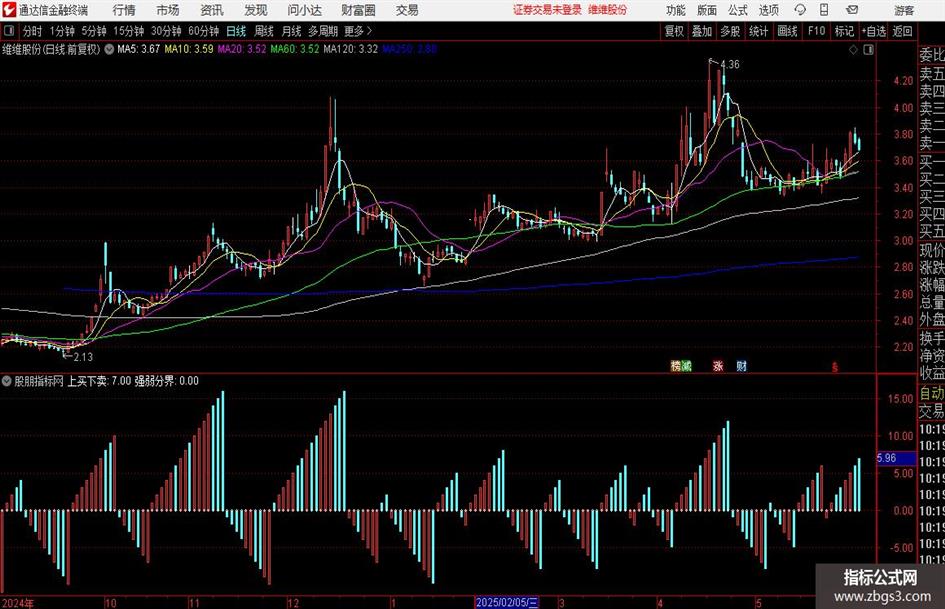
Task: Click the 复权 toolbar button
Action: coord(674,31)
